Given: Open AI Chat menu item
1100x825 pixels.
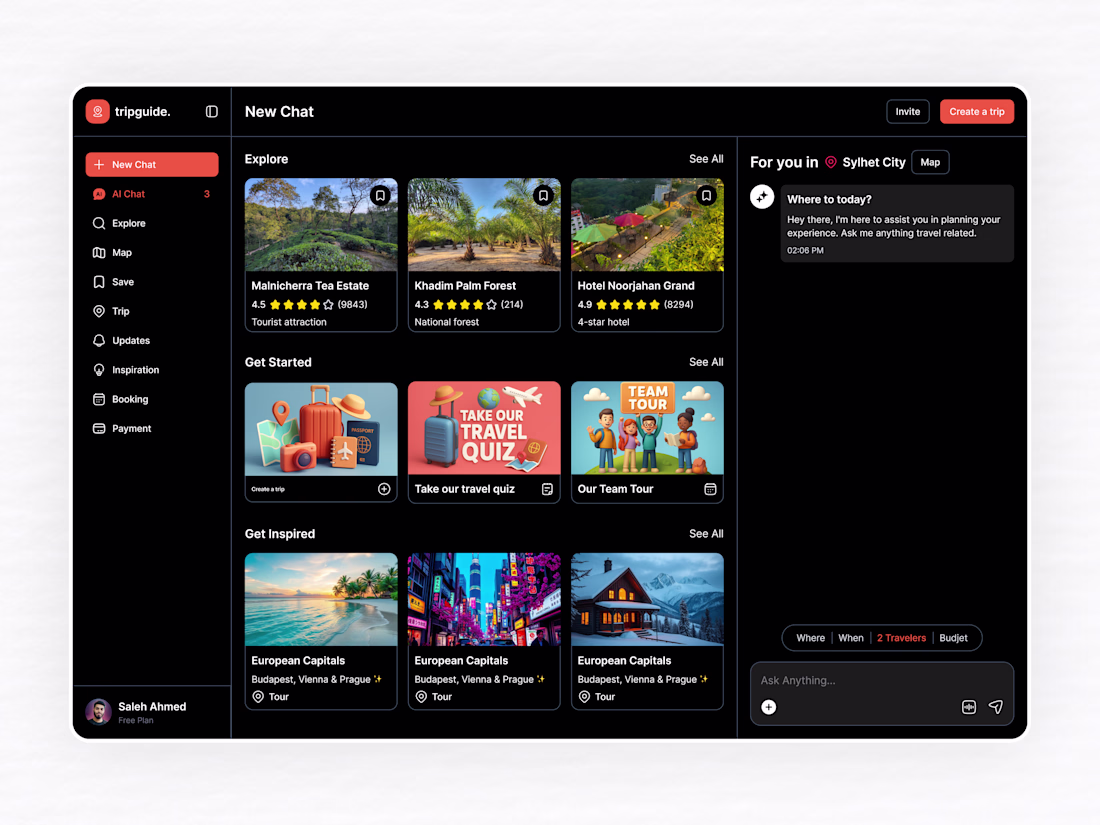Looking at the screenshot, I should 152,194.
